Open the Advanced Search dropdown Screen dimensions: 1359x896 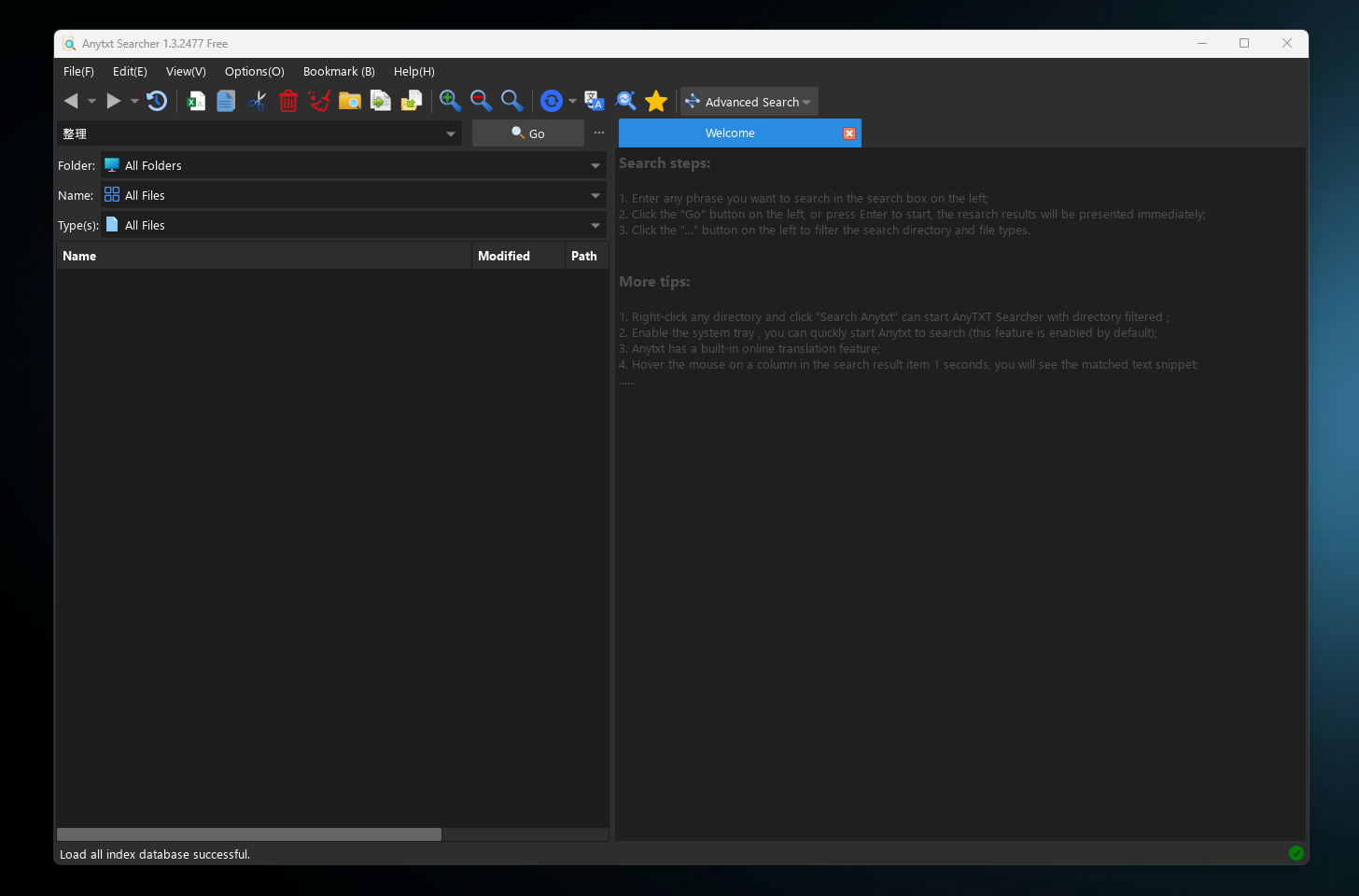750,102
